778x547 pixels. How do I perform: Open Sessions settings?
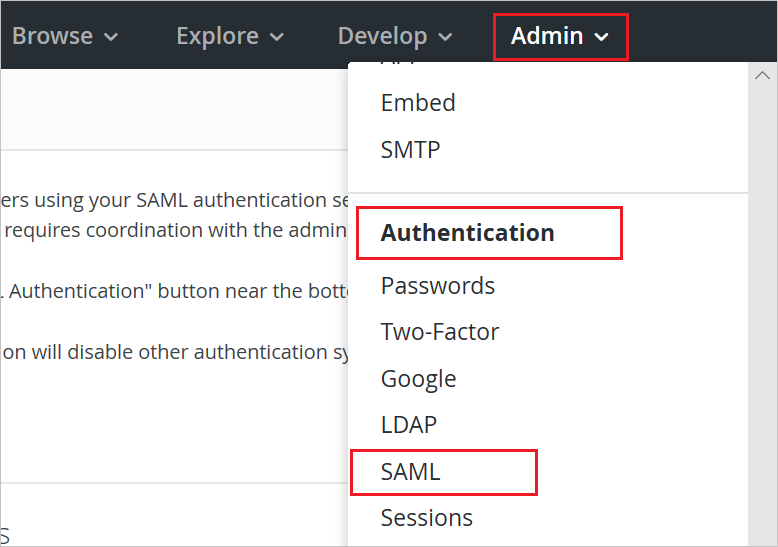[427, 518]
